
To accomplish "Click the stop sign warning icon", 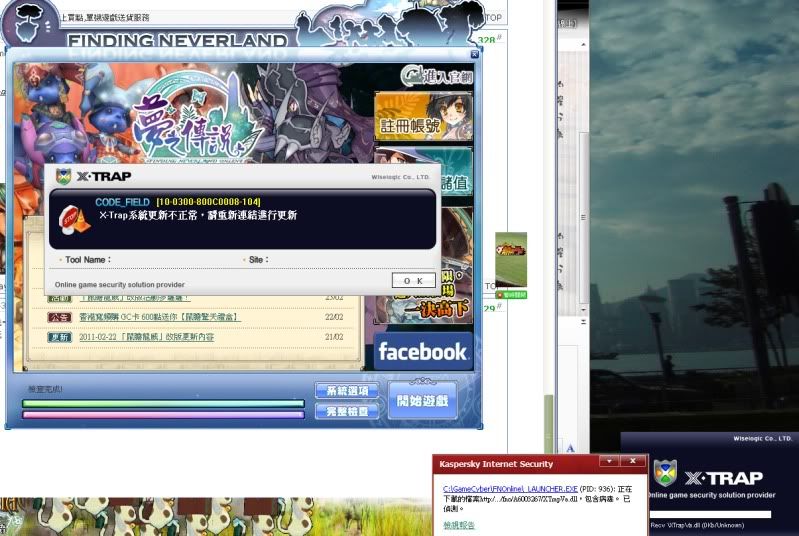I will point(74,220).
